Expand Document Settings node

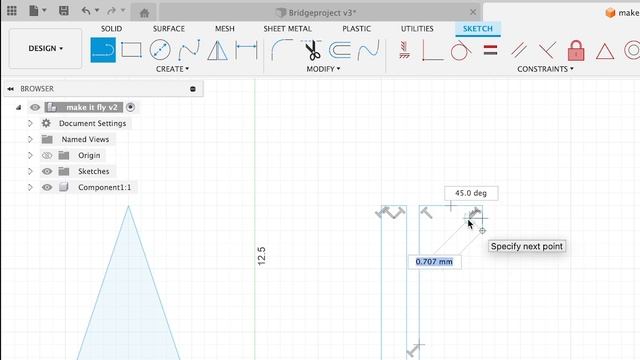(30, 123)
